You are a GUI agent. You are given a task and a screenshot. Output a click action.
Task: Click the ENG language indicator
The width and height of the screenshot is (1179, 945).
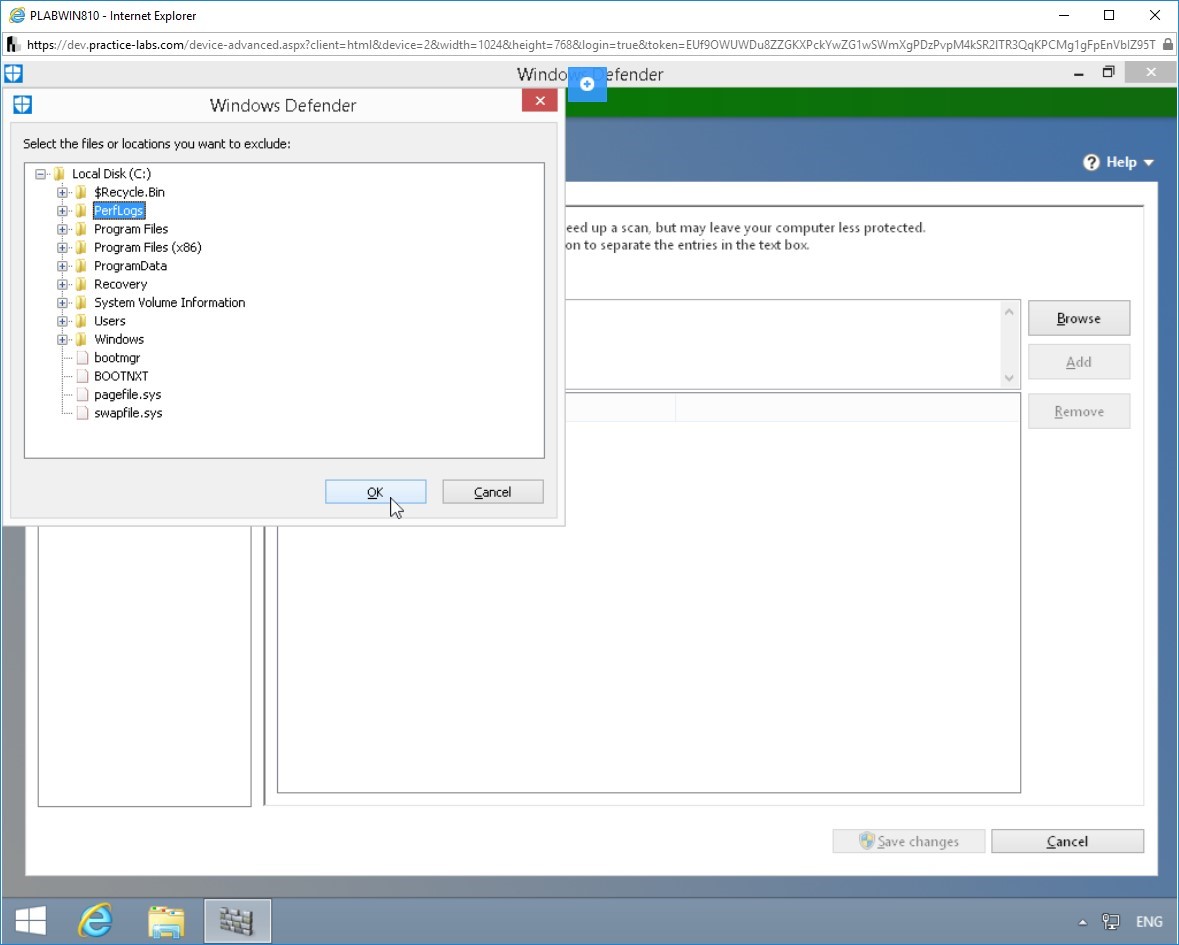pyautogui.click(x=1149, y=922)
